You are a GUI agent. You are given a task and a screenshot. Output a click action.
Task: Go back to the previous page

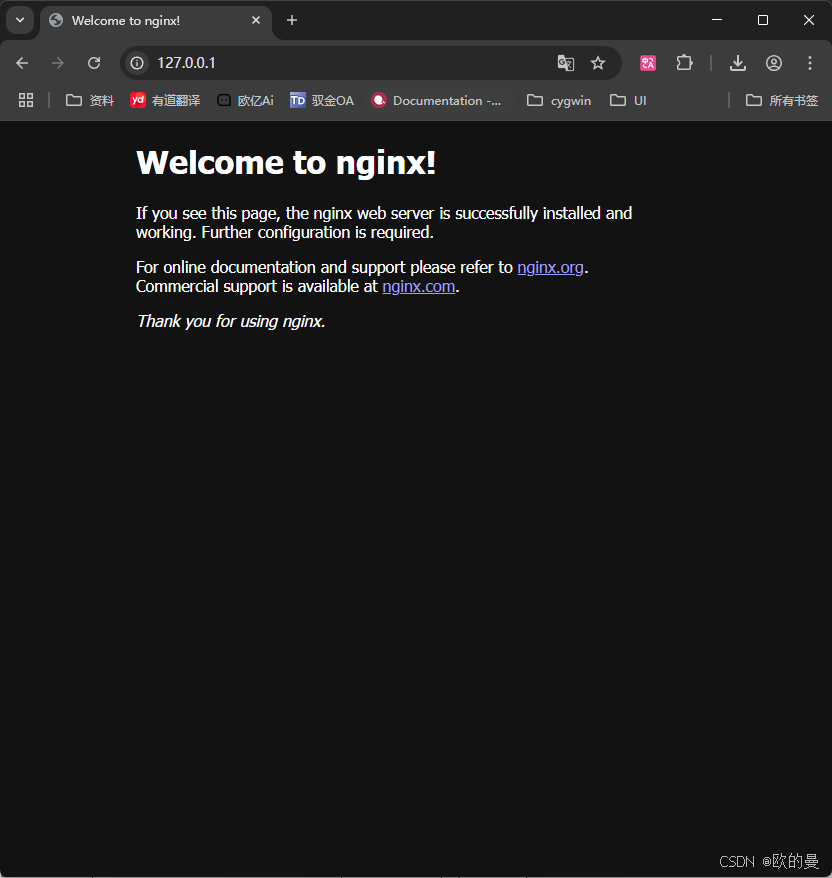[x=22, y=63]
